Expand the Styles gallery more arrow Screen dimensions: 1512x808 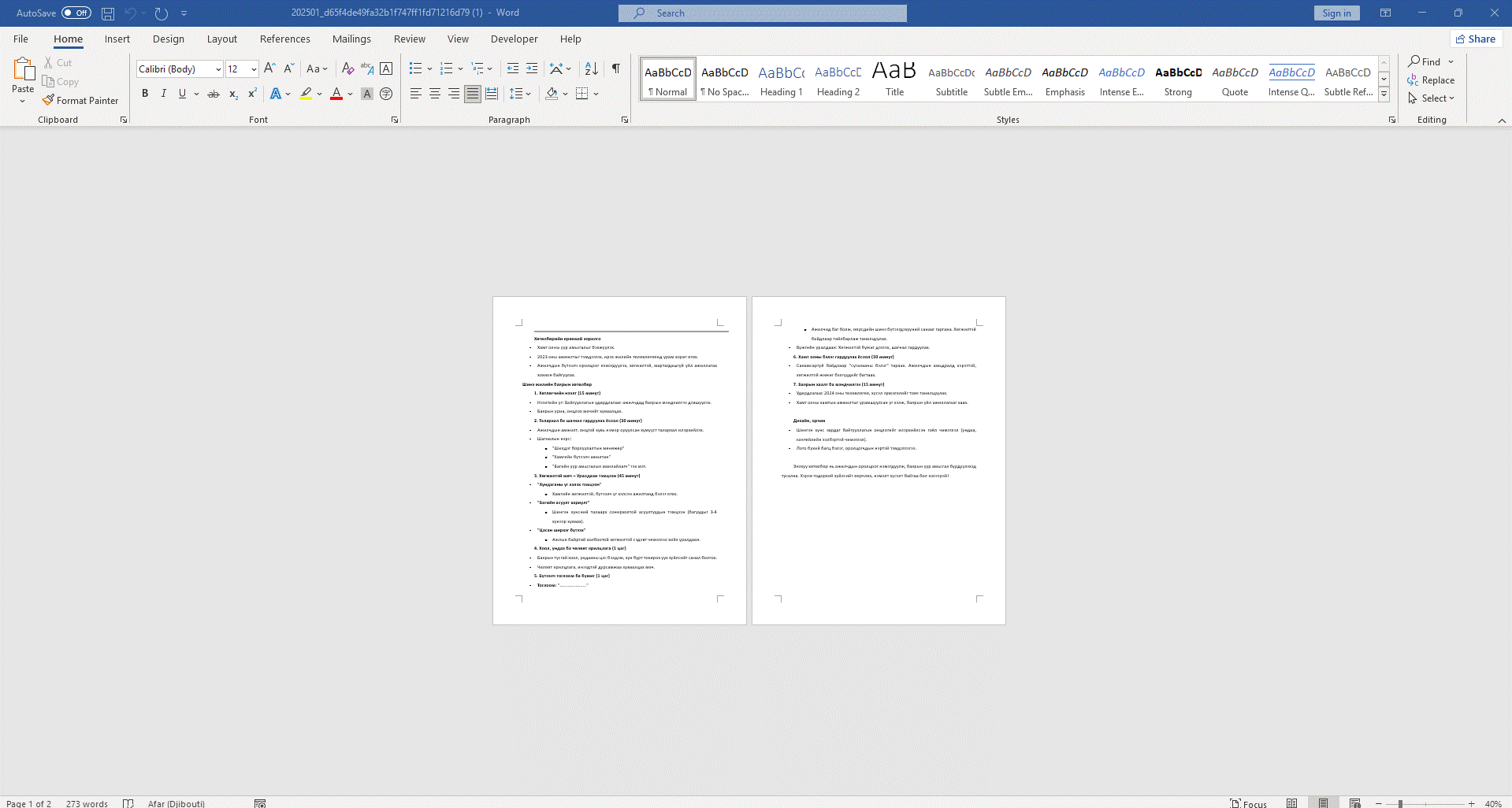(1384, 95)
